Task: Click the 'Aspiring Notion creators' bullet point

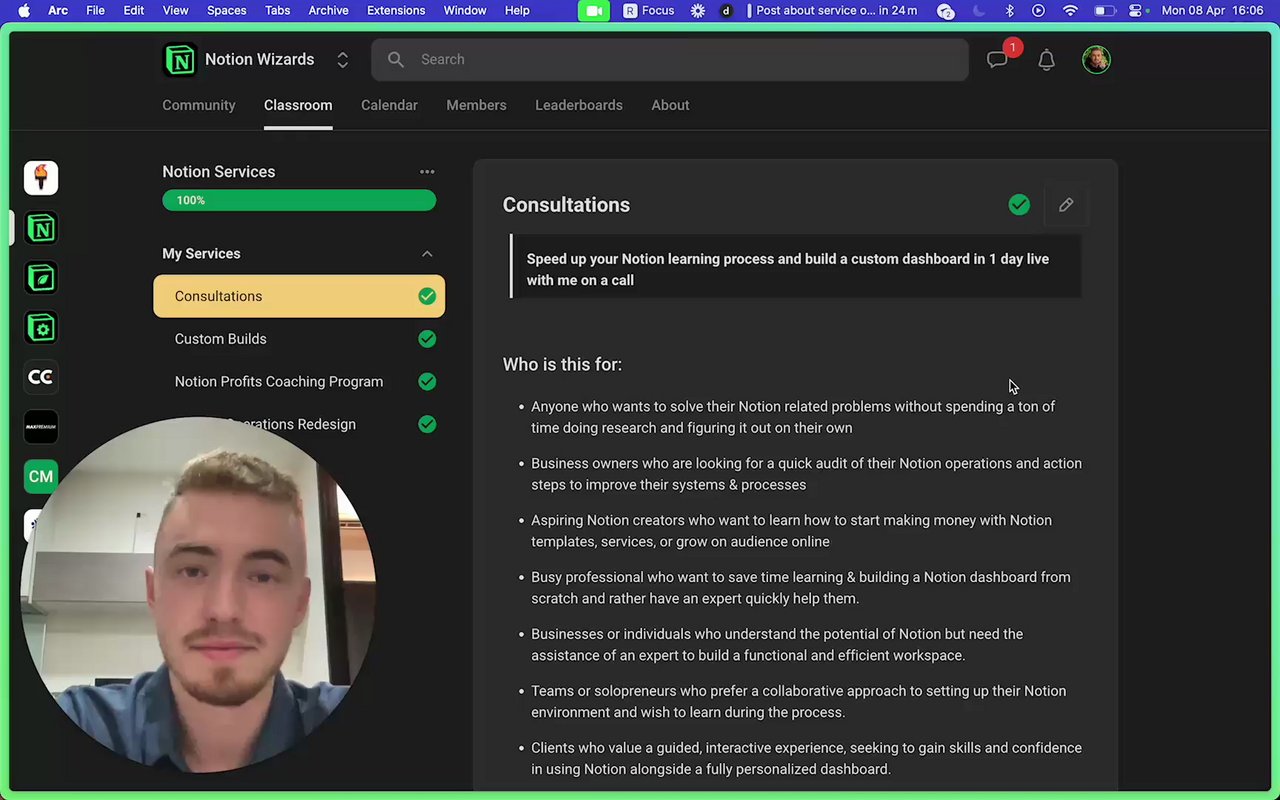Action: pos(791,531)
